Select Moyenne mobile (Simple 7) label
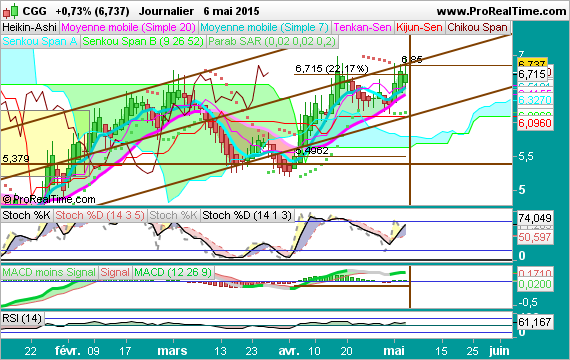Image resolution: width=570 pixels, height=360 pixels. (x=264, y=27)
